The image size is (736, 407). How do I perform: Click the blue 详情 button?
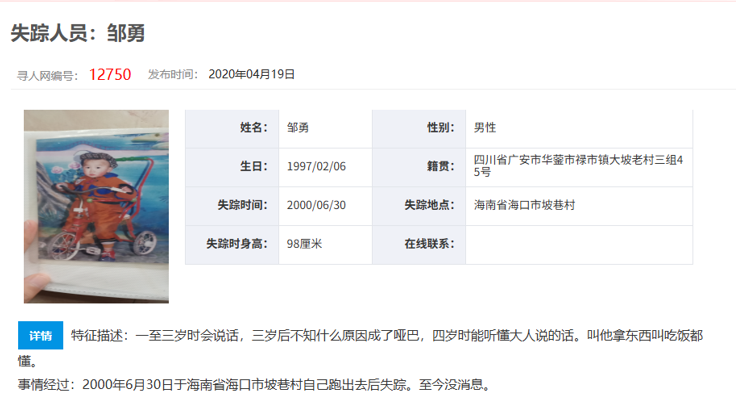pos(40,335)
